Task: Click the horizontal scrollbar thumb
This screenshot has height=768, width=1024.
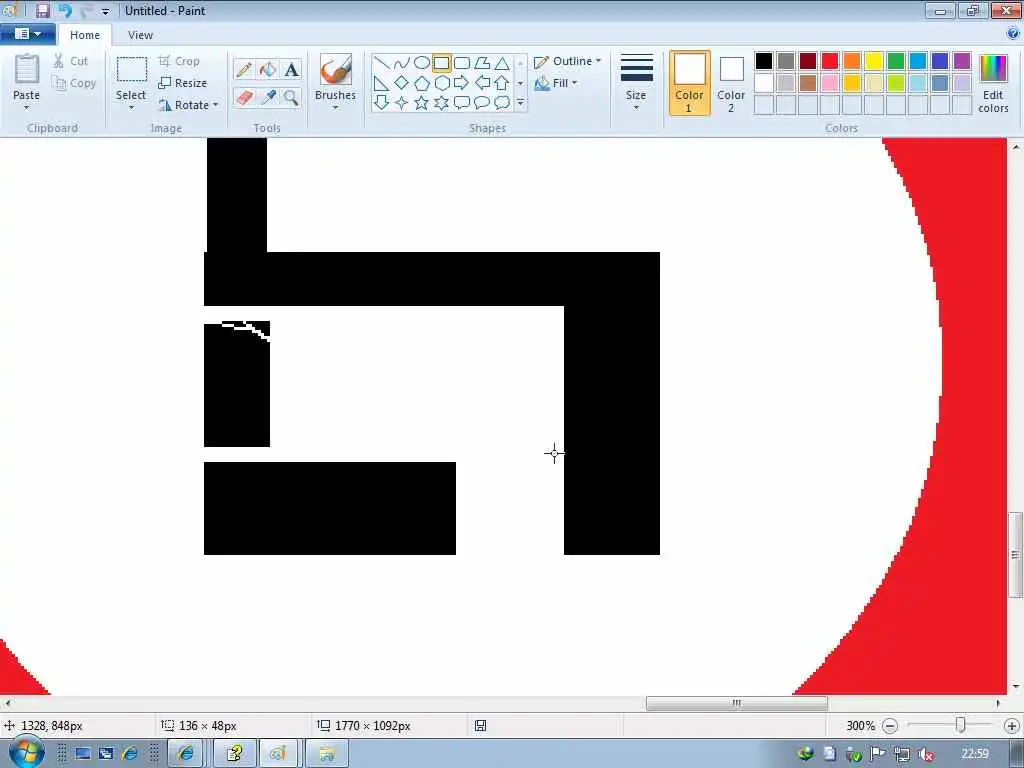Action: click(x=737, y=703)
